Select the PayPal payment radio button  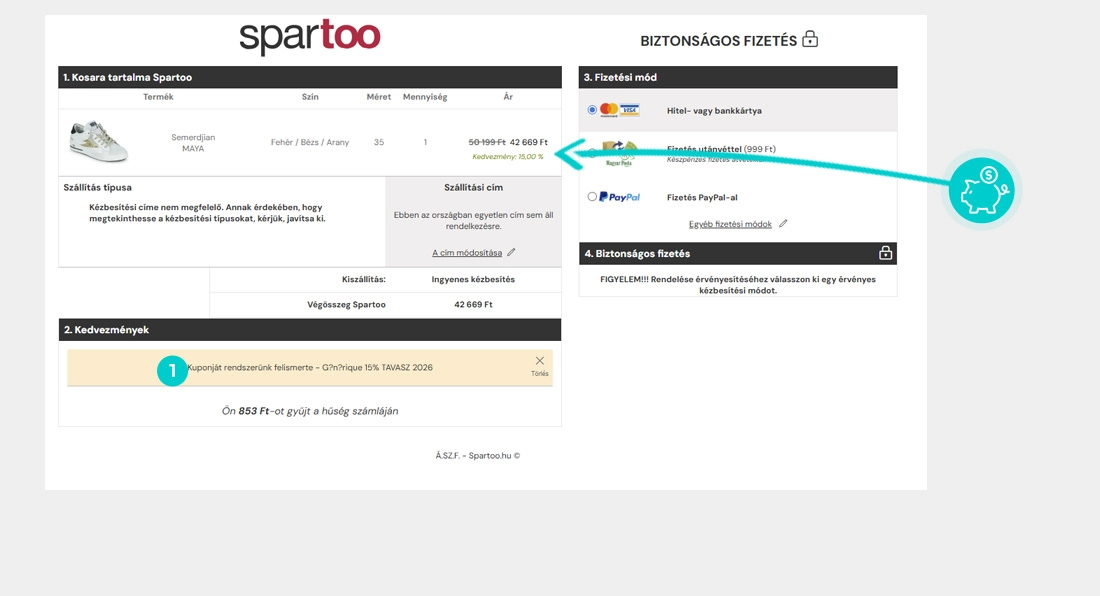point(592,197)
